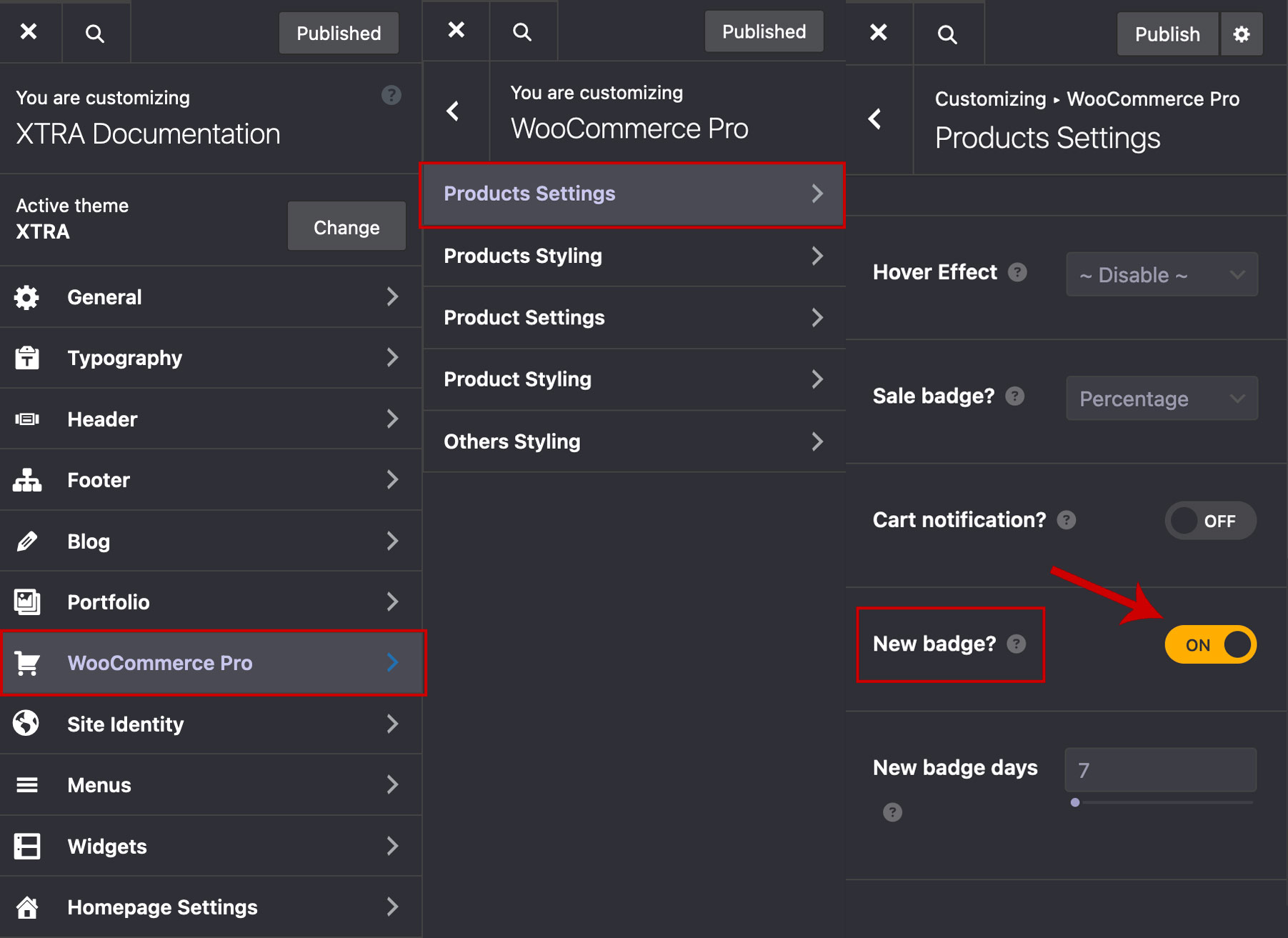
Task: Click the search icon in the Products Settings panel
Action: (x=947, y=34)
